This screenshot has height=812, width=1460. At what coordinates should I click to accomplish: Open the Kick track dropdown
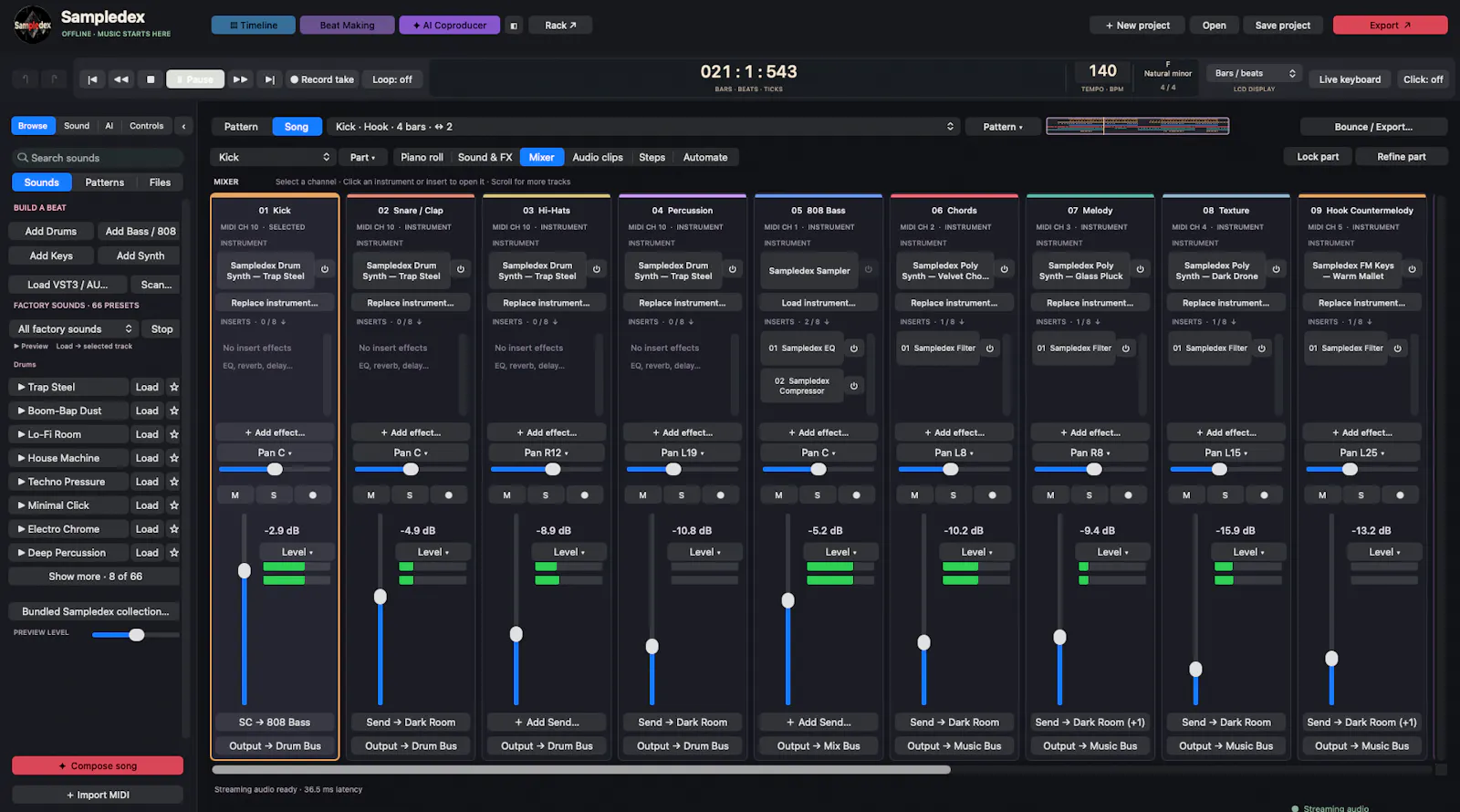(x=273, y=157)
